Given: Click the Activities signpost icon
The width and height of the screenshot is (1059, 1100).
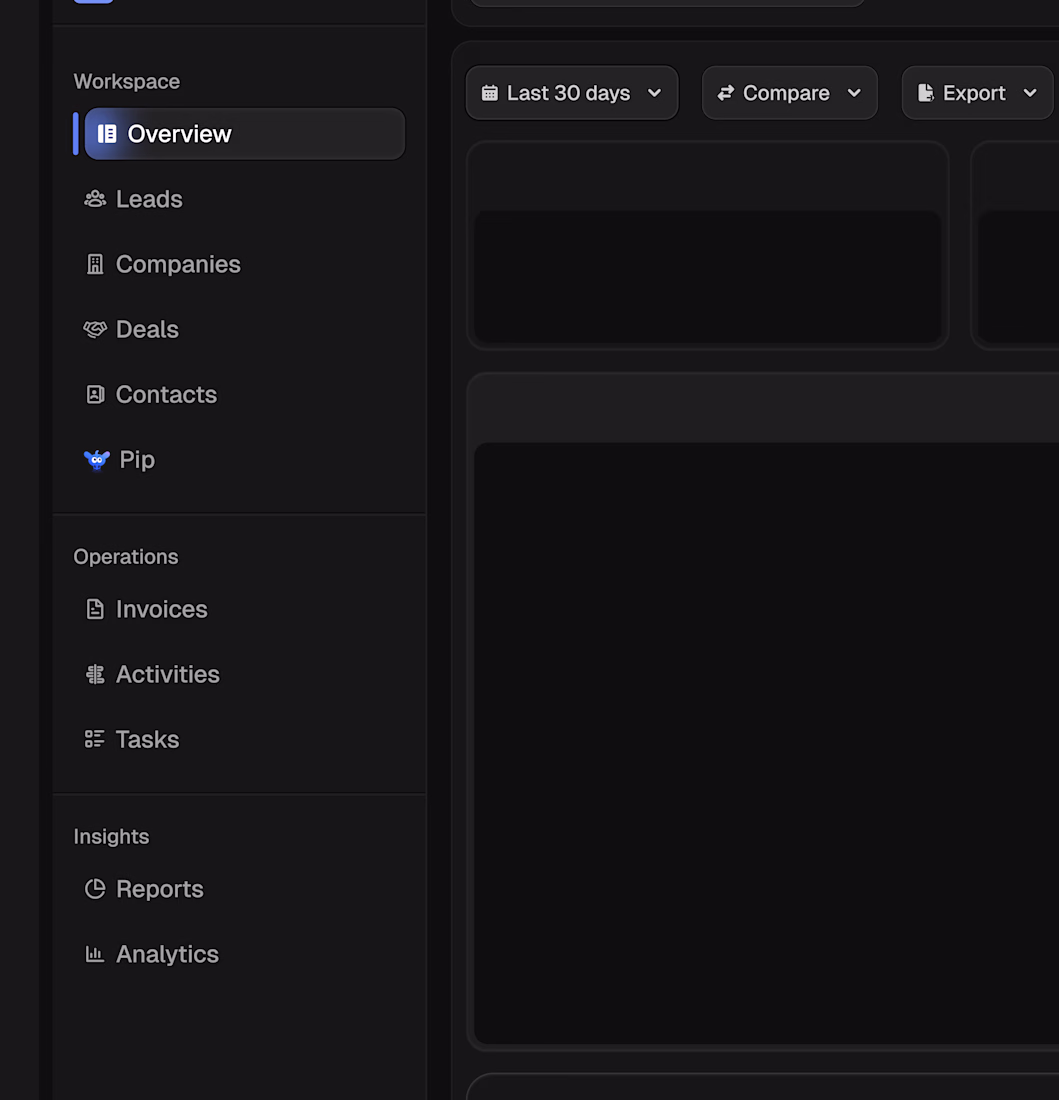Looking at the screenshot, I should coord(95,674).
